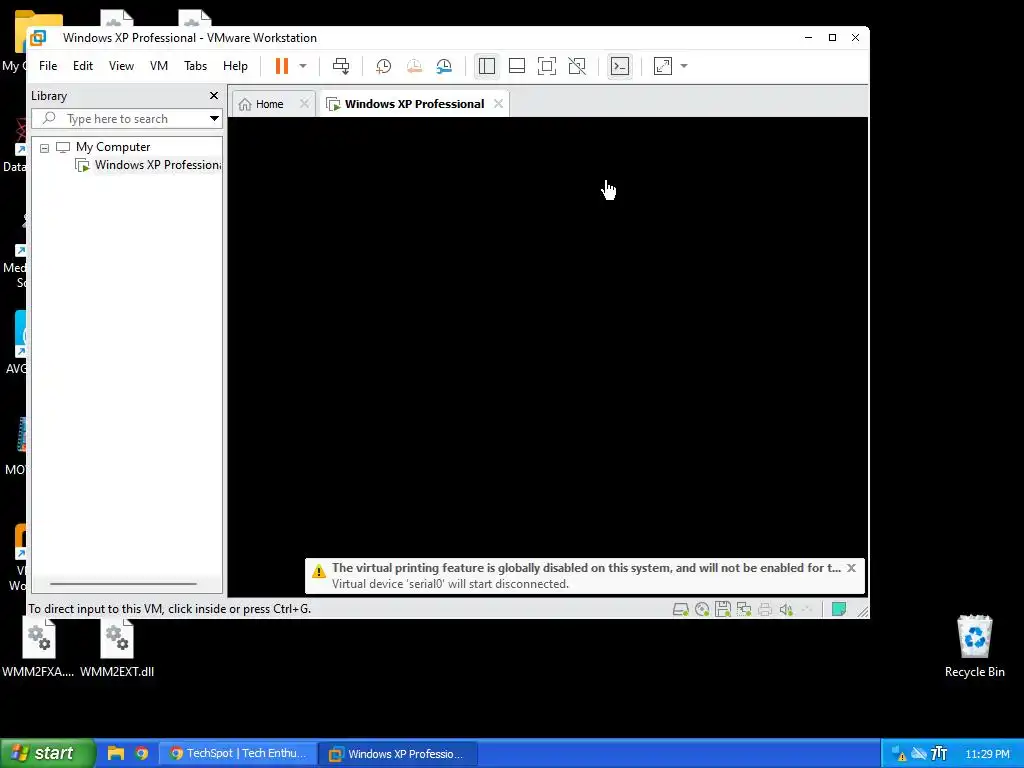Open the power options dropdown arrow

coord(303,66)
